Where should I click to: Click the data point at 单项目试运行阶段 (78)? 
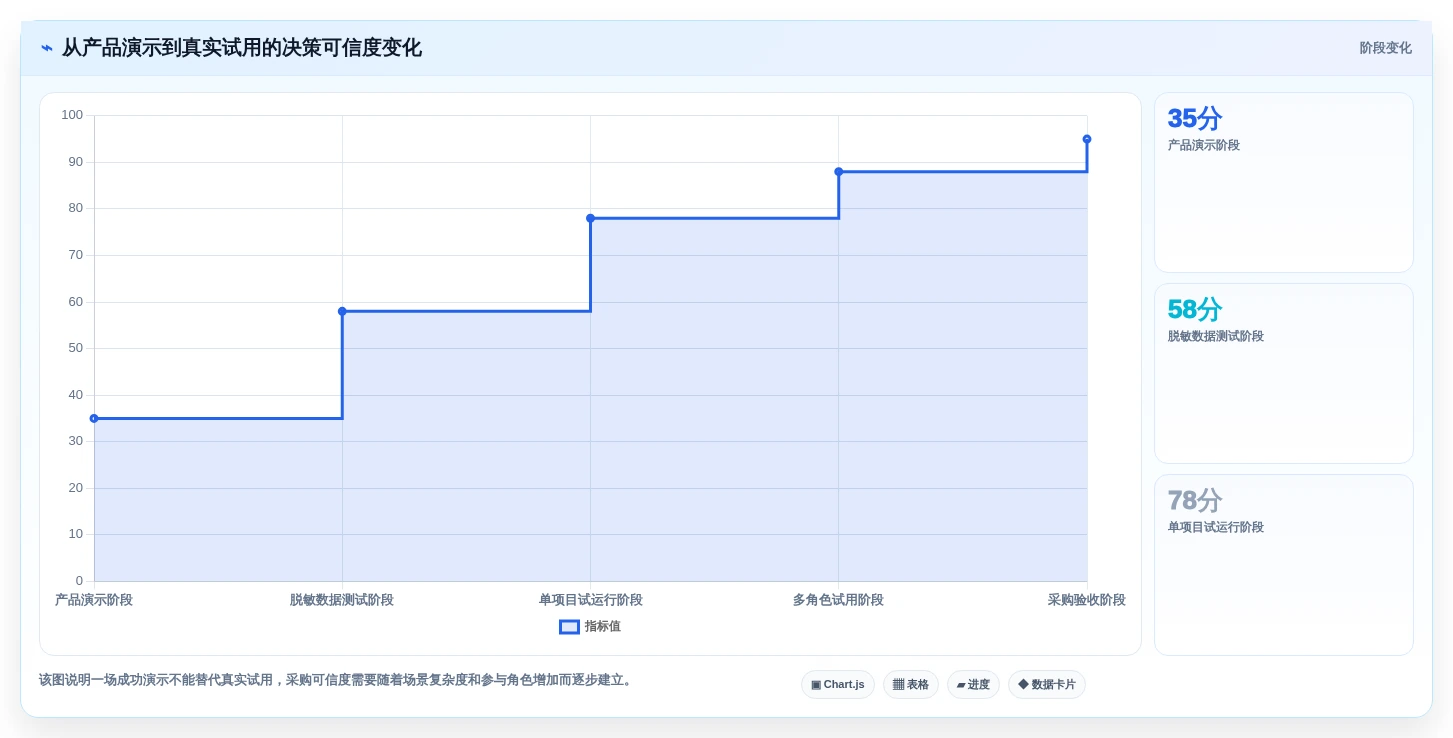590,218
